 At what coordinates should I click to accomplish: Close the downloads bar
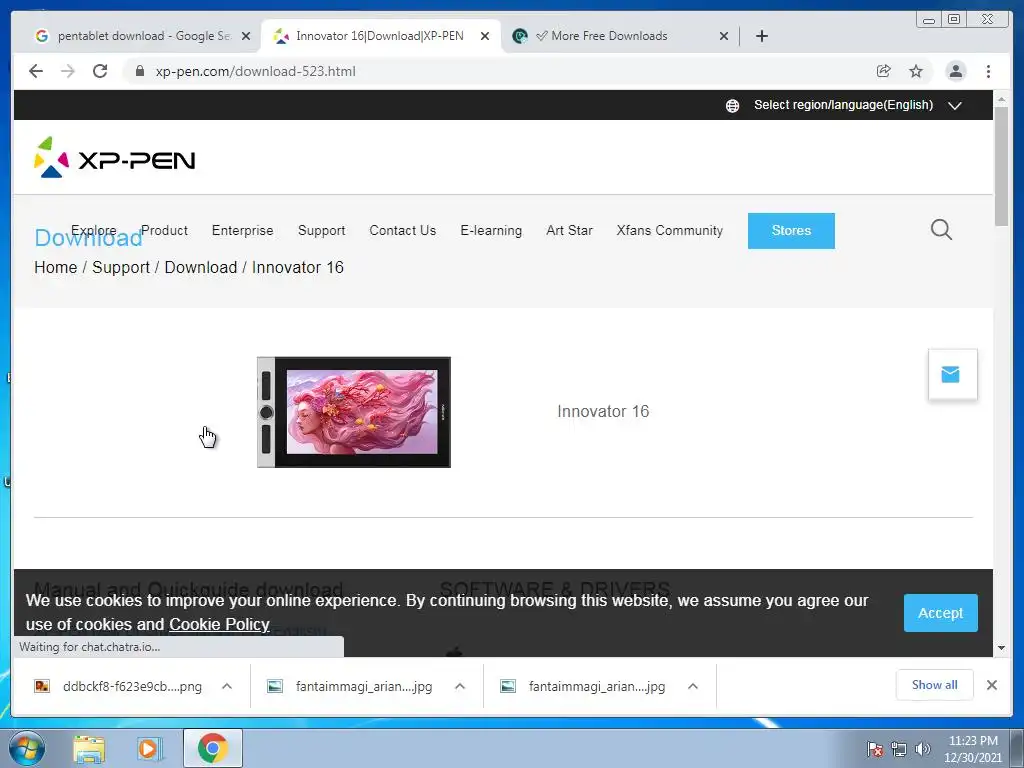[x=991, y=685]
